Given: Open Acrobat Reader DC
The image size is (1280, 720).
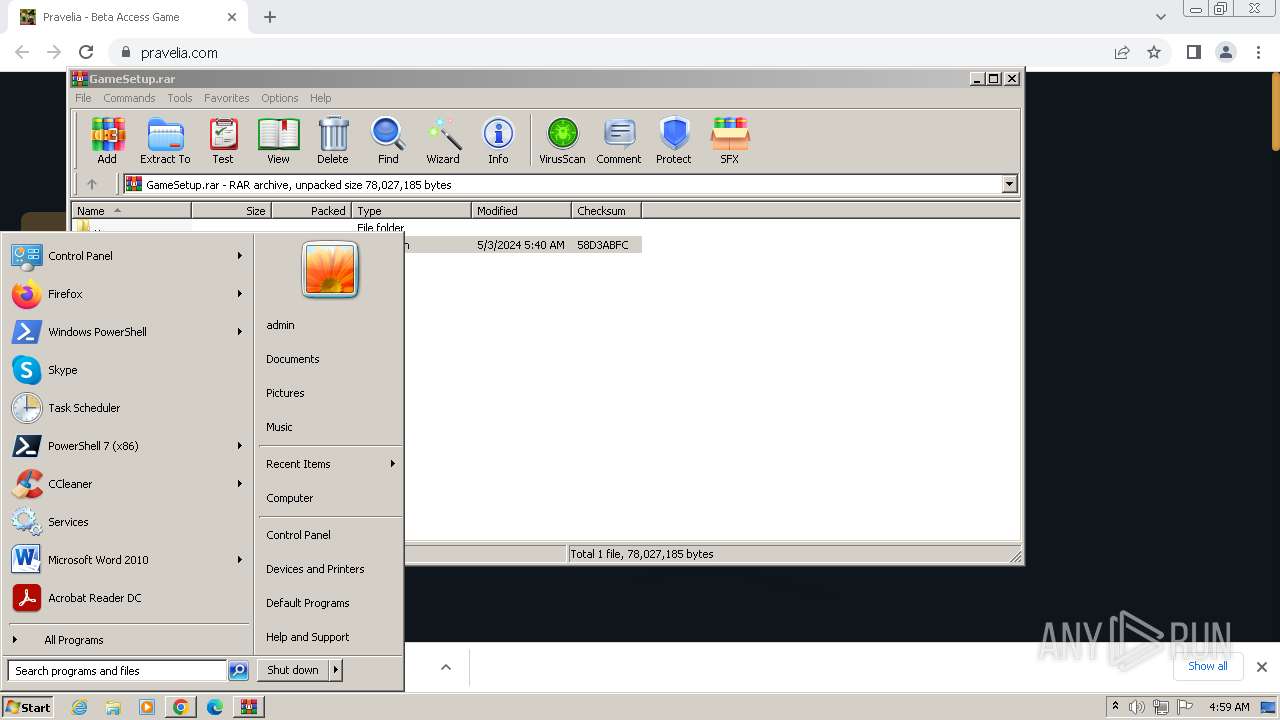Looking at the screenshot, I should 127,598.
